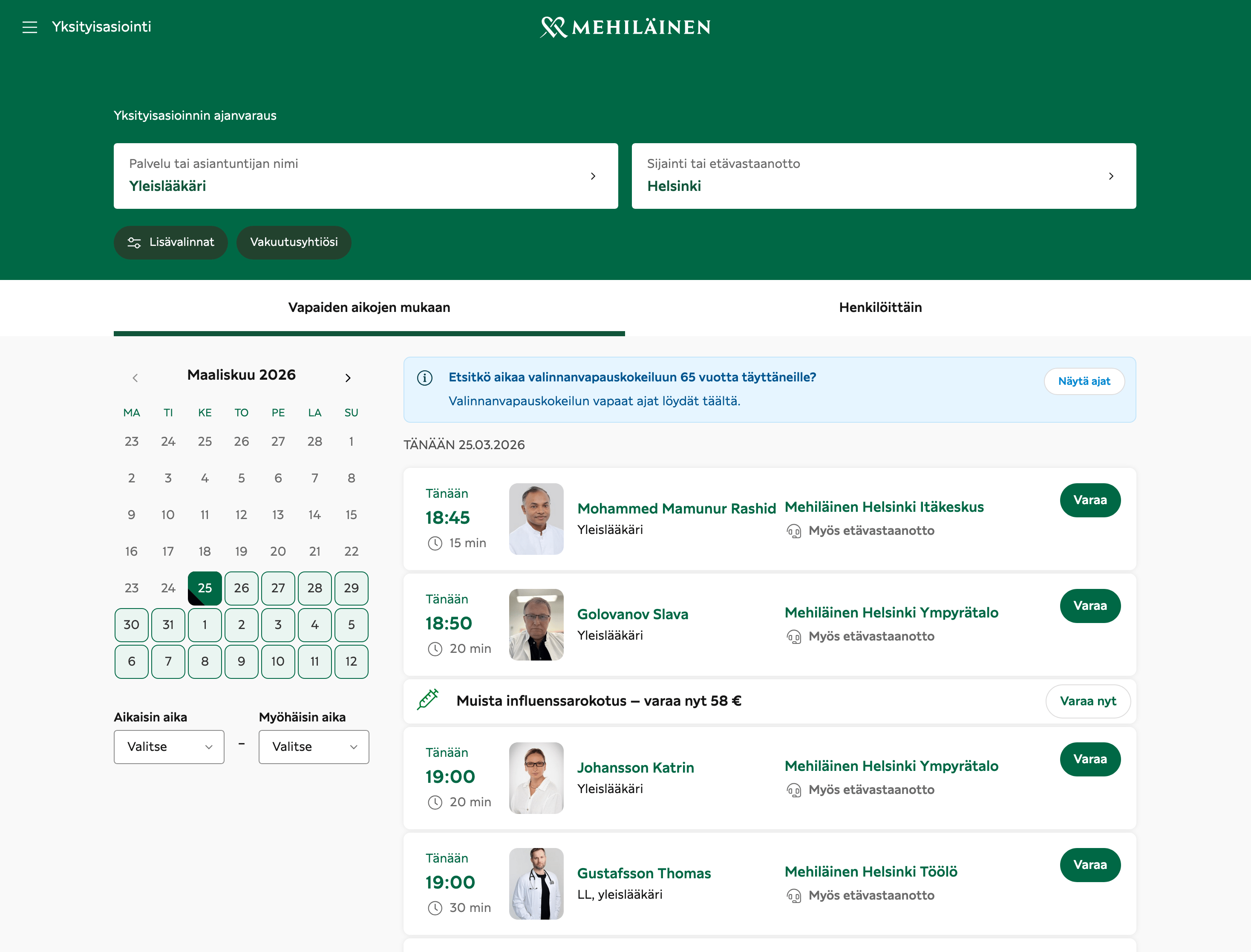Image resolution: width=1251 pixels, height=952 pixels.
Task: Click the Mehiläinen logo
Action: click(625, 26)
